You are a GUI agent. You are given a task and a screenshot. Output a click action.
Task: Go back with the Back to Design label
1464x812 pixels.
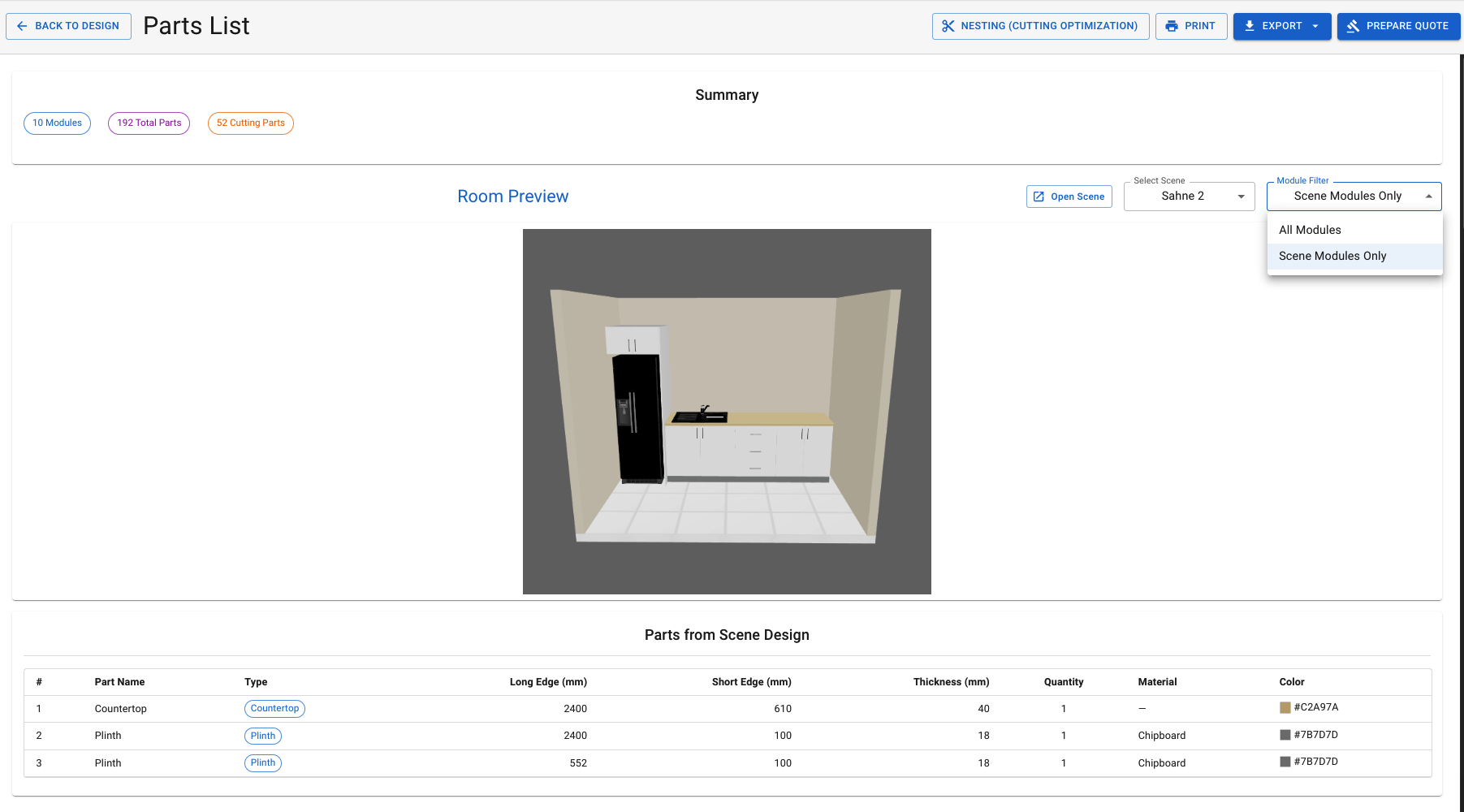77,26
